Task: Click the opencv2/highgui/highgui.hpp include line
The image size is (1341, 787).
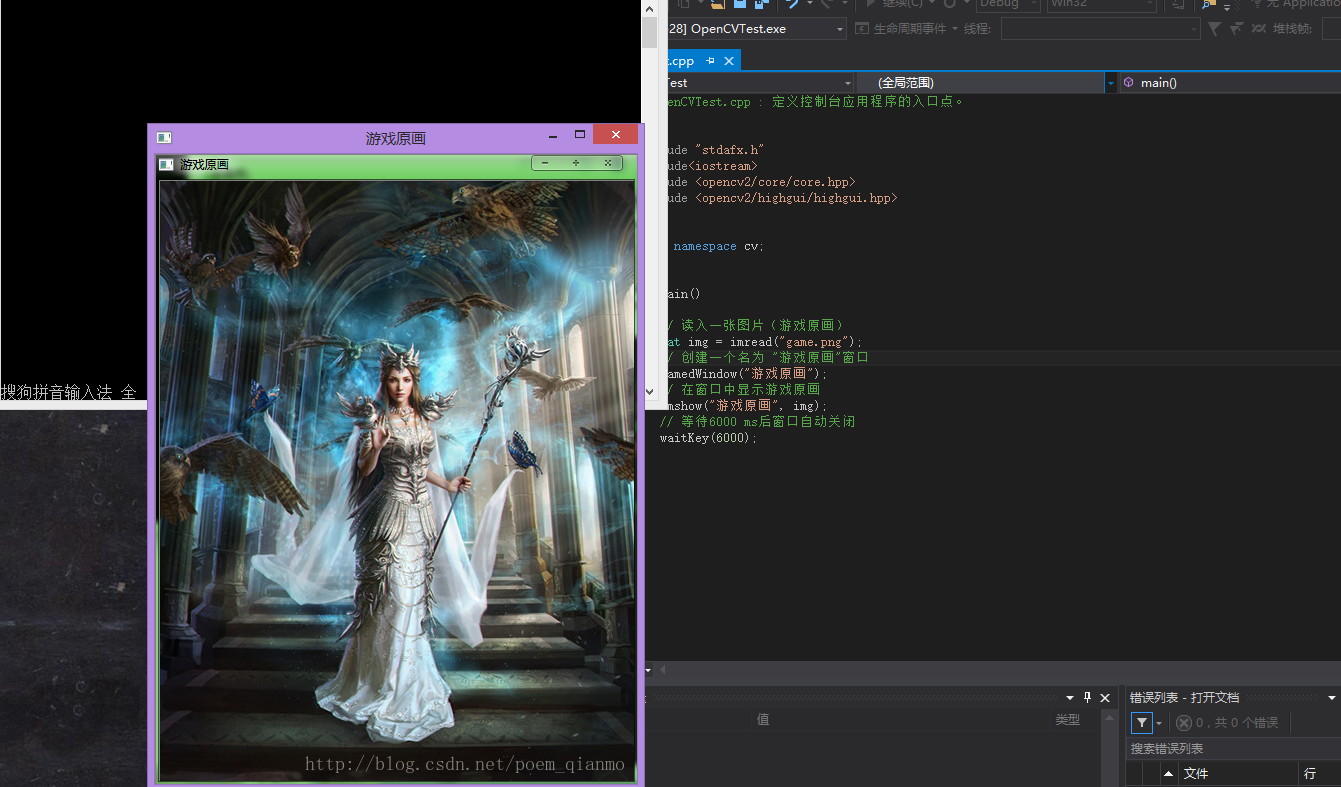Action: click(x=782, y=198)
